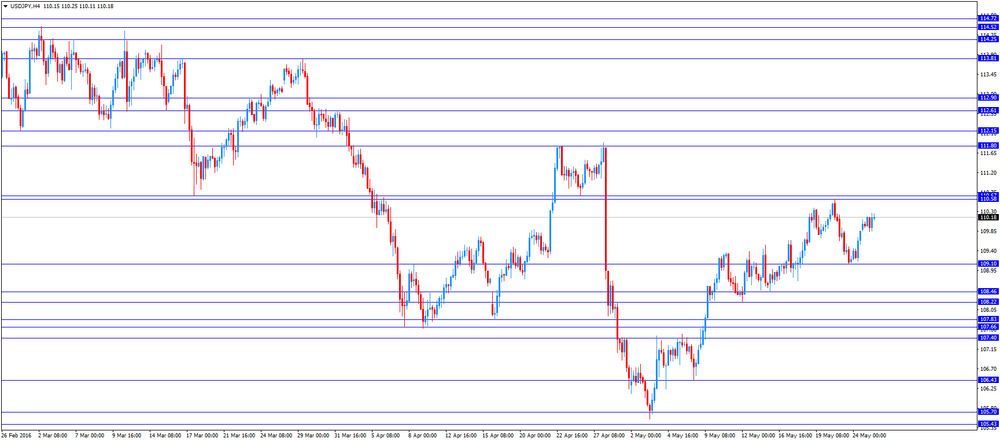
Task: Click the 8 Apr 00:00 time label
Action: [425, 436]
